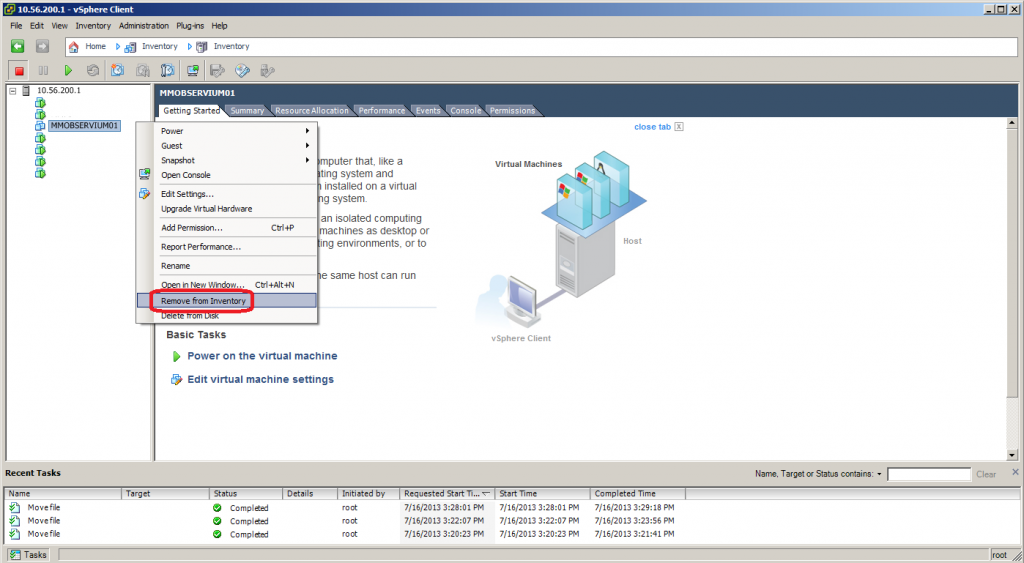Viewport: 1024px width, 563px height.
Task: Open the Edit menu
Action: [37, 25]
